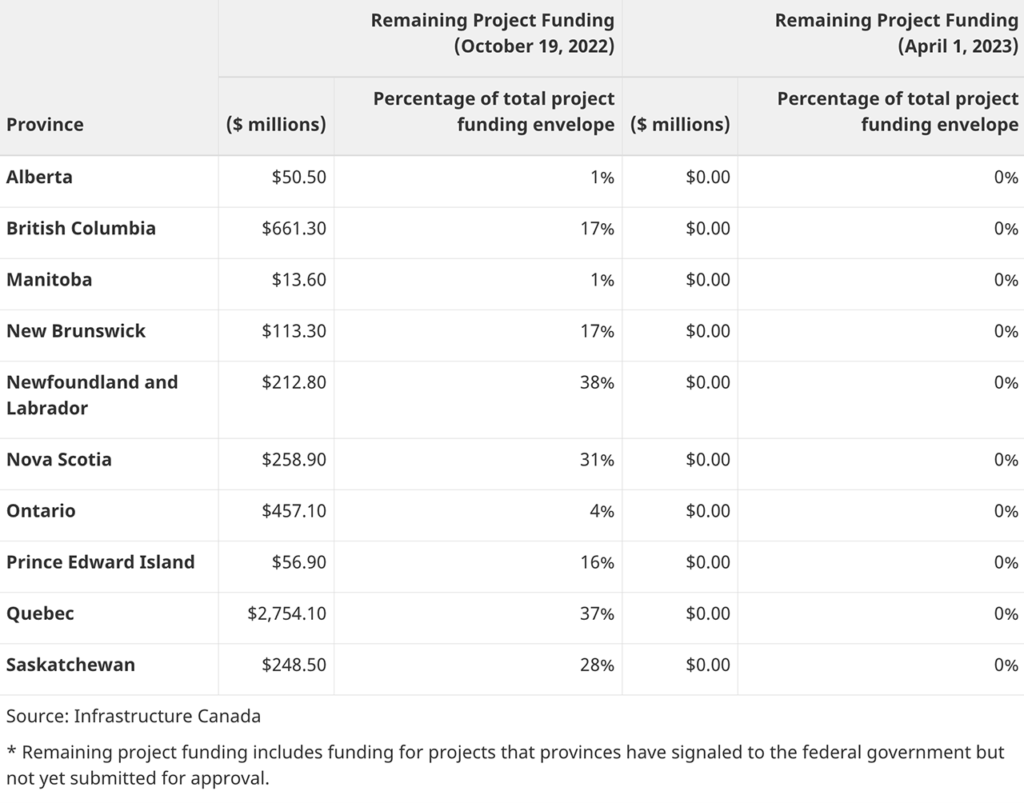Click the Ontario row label
Viewport: 1024px width, 803px height.
click(41, 511)
